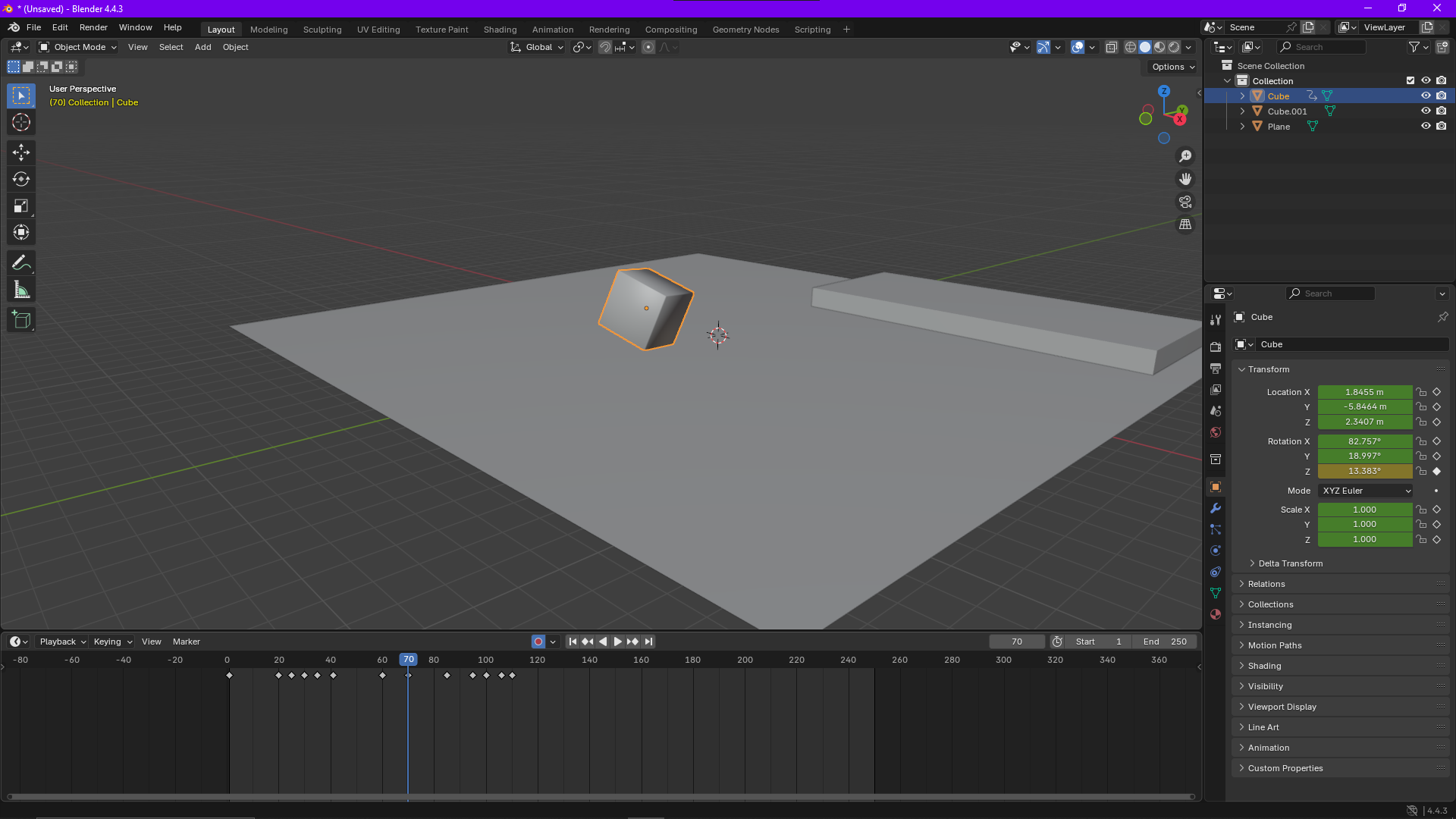Open the World properties tab
The image size is (1456, 819).
click(1216, 432)
